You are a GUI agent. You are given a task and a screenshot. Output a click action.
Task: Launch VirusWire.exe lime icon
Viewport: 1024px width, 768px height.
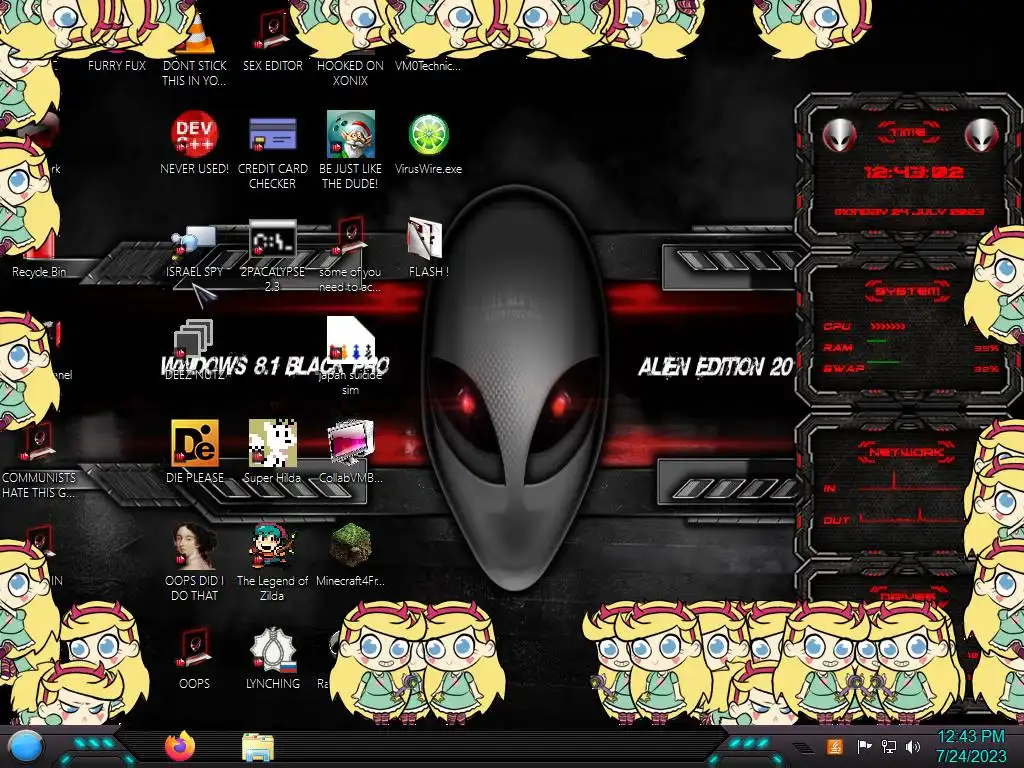click(428, 135)
